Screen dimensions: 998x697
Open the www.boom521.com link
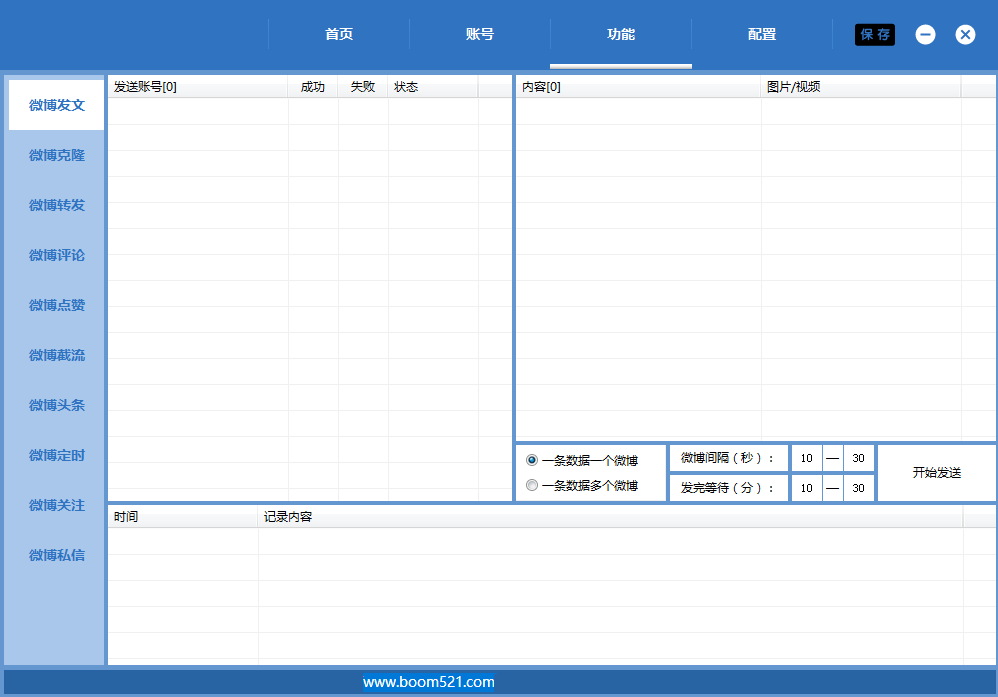(428, 682)
